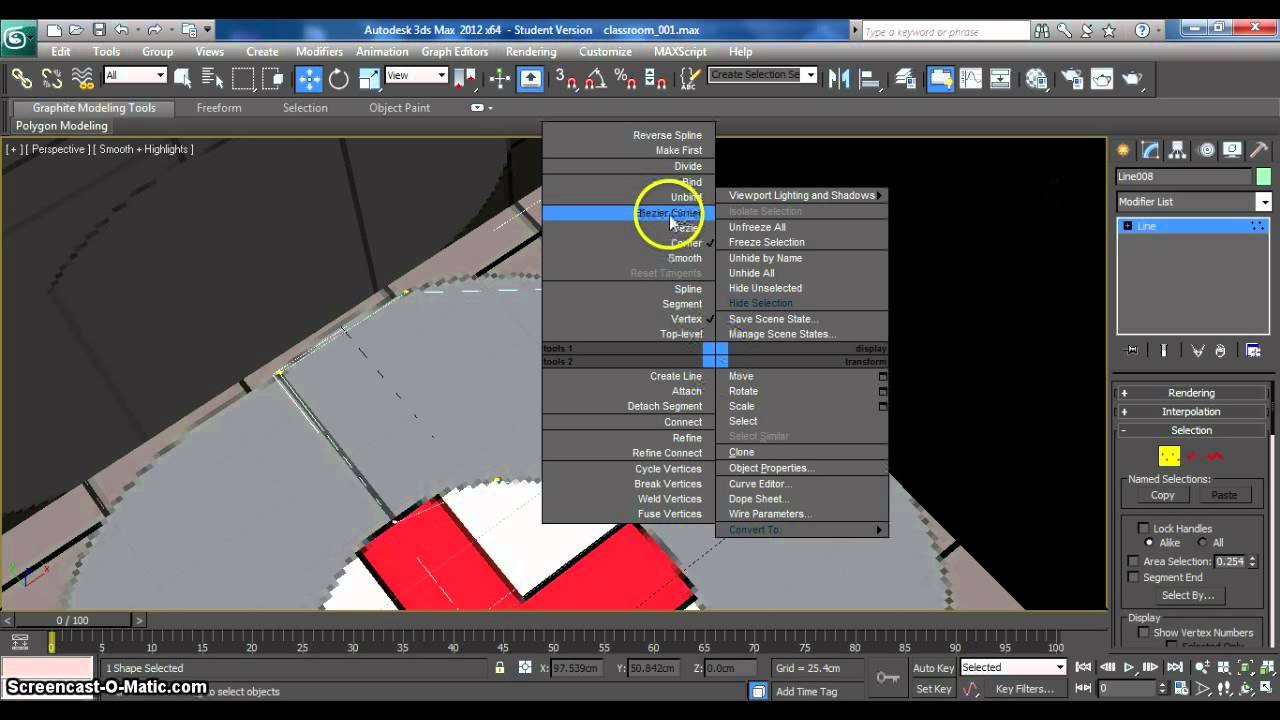Image resolution: width=1280 pixels, height=720 pixels.
Task: Toggle the 3D Snaps icon
Action: pos(566,78)
